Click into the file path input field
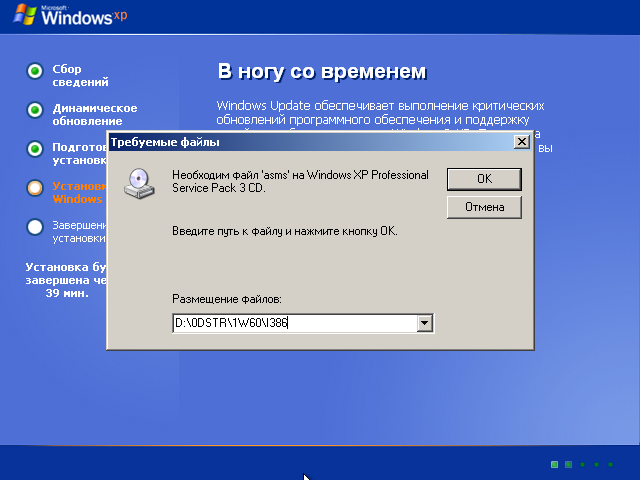640x480 pixels. [x=295, y=323]
